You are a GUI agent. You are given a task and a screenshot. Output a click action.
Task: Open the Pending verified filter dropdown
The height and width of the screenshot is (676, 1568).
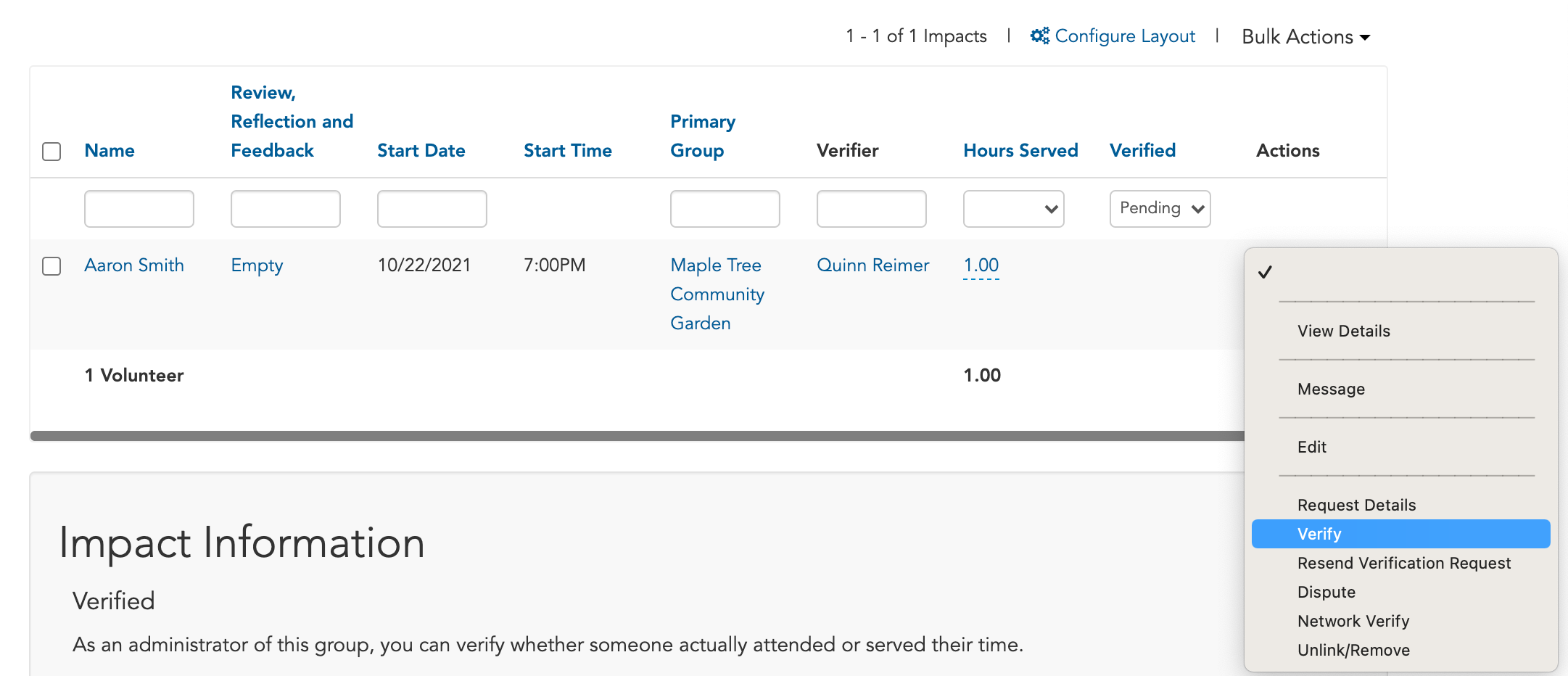pyautogui.click(x=1160, y=209)
